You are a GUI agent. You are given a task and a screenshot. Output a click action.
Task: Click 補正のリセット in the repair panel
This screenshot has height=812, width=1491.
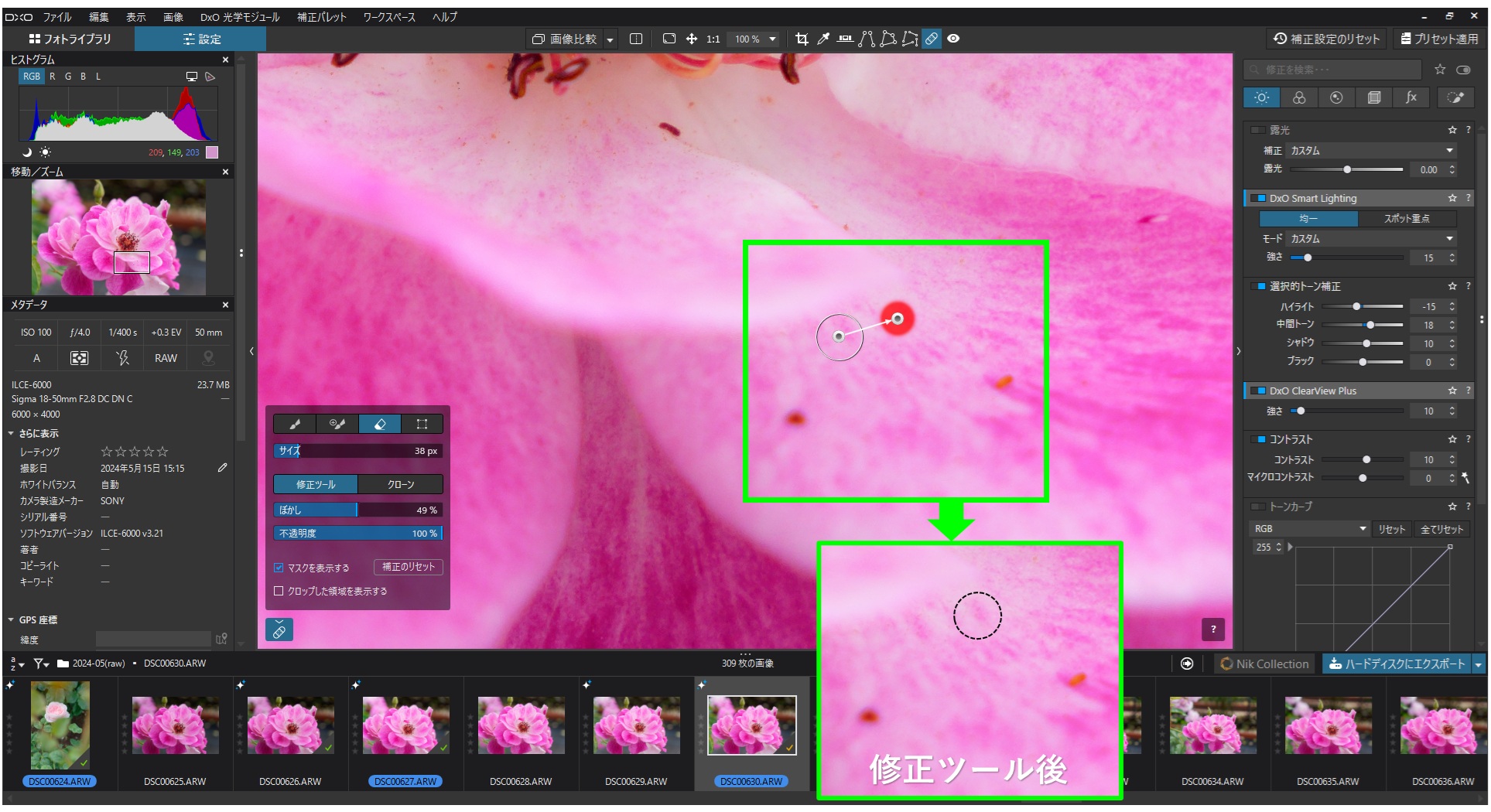pyautogui.click(x=409, y=567)
